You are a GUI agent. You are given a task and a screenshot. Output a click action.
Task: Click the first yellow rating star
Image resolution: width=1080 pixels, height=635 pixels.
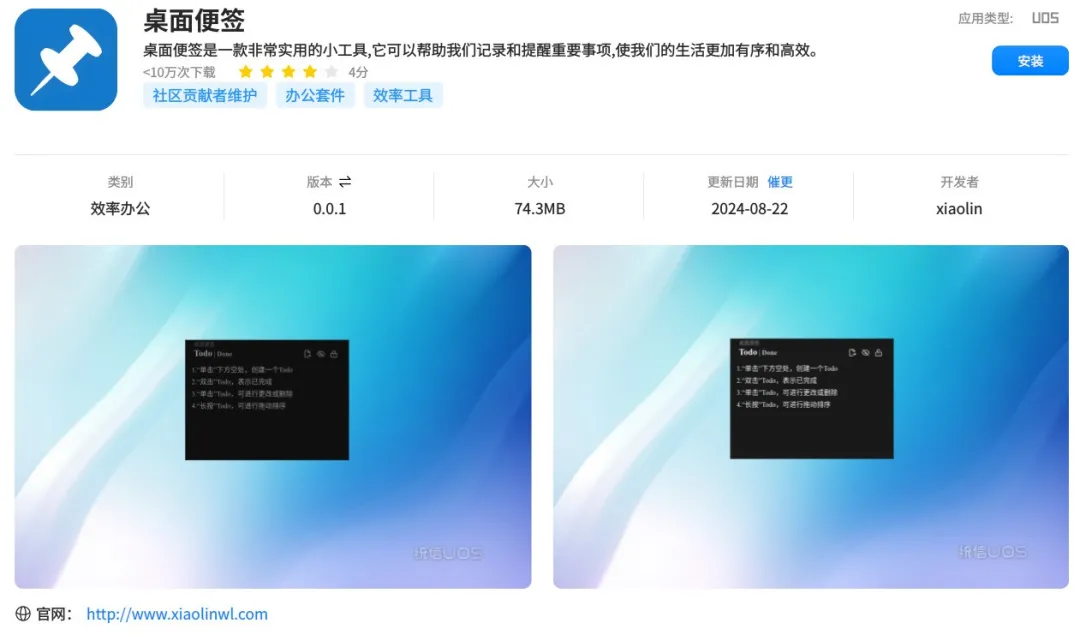point(246,72)
